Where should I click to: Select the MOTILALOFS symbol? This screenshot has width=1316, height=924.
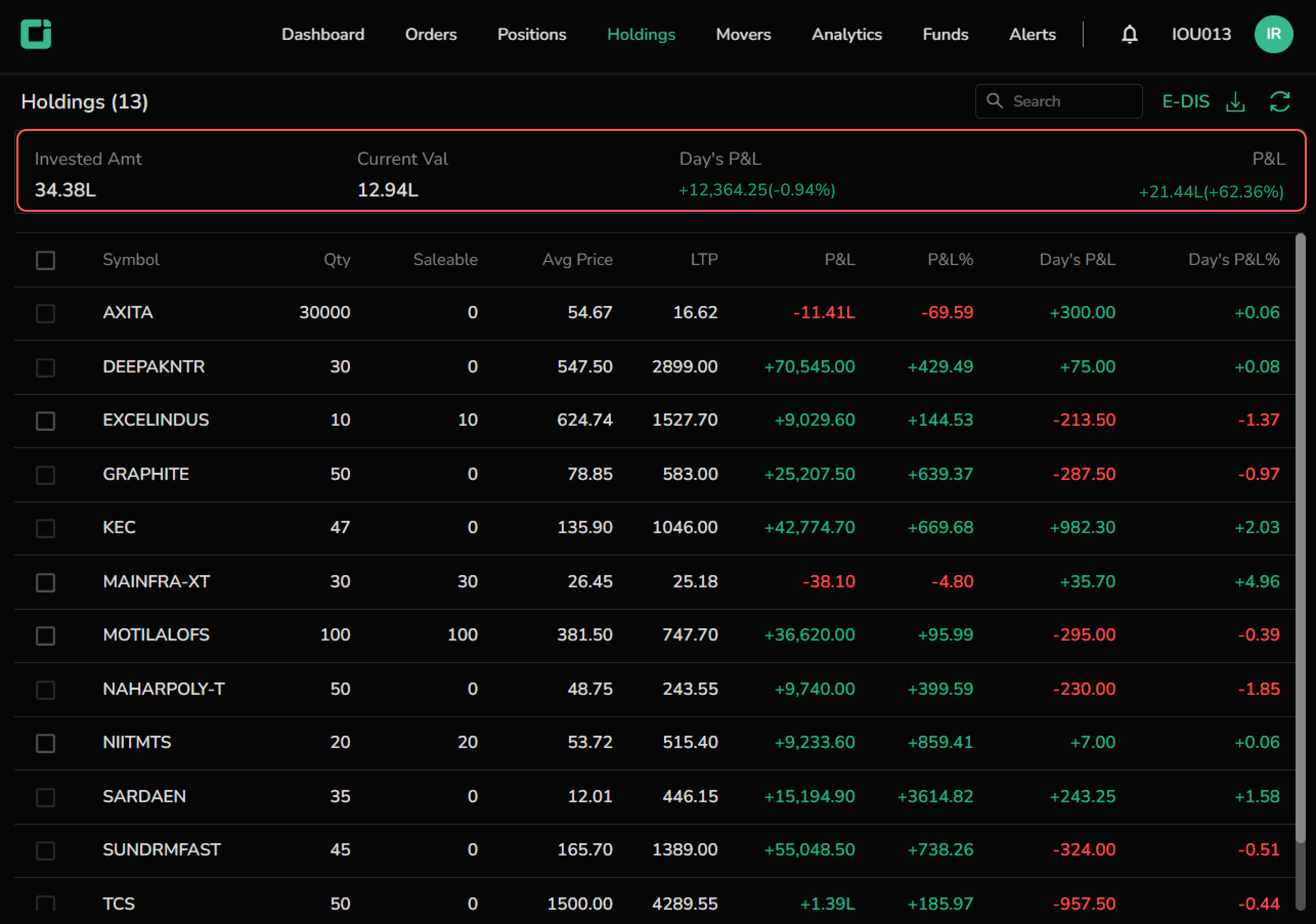click(156, 634)
